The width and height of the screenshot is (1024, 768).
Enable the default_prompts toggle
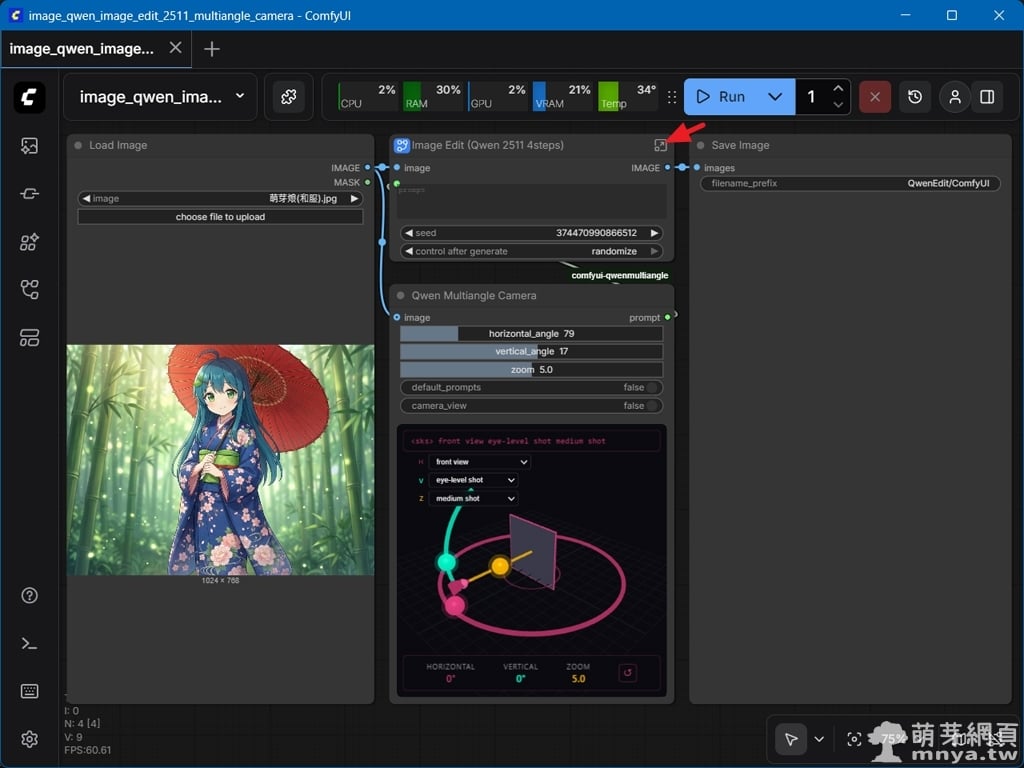point(652,388)
